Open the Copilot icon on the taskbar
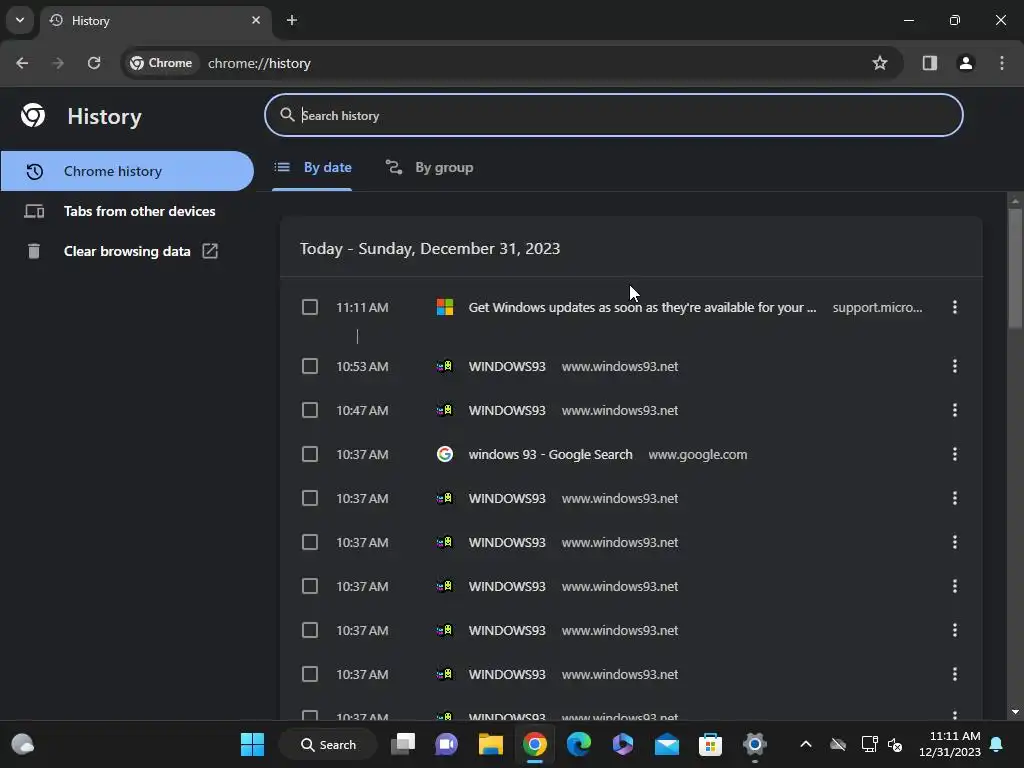This screenshot has height=768, width=1024. pyautogui.click(x=622, y=744)
